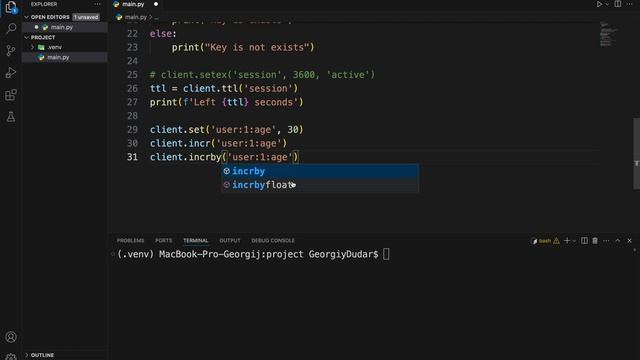Switch to the Problems tab

pos(130,241)
